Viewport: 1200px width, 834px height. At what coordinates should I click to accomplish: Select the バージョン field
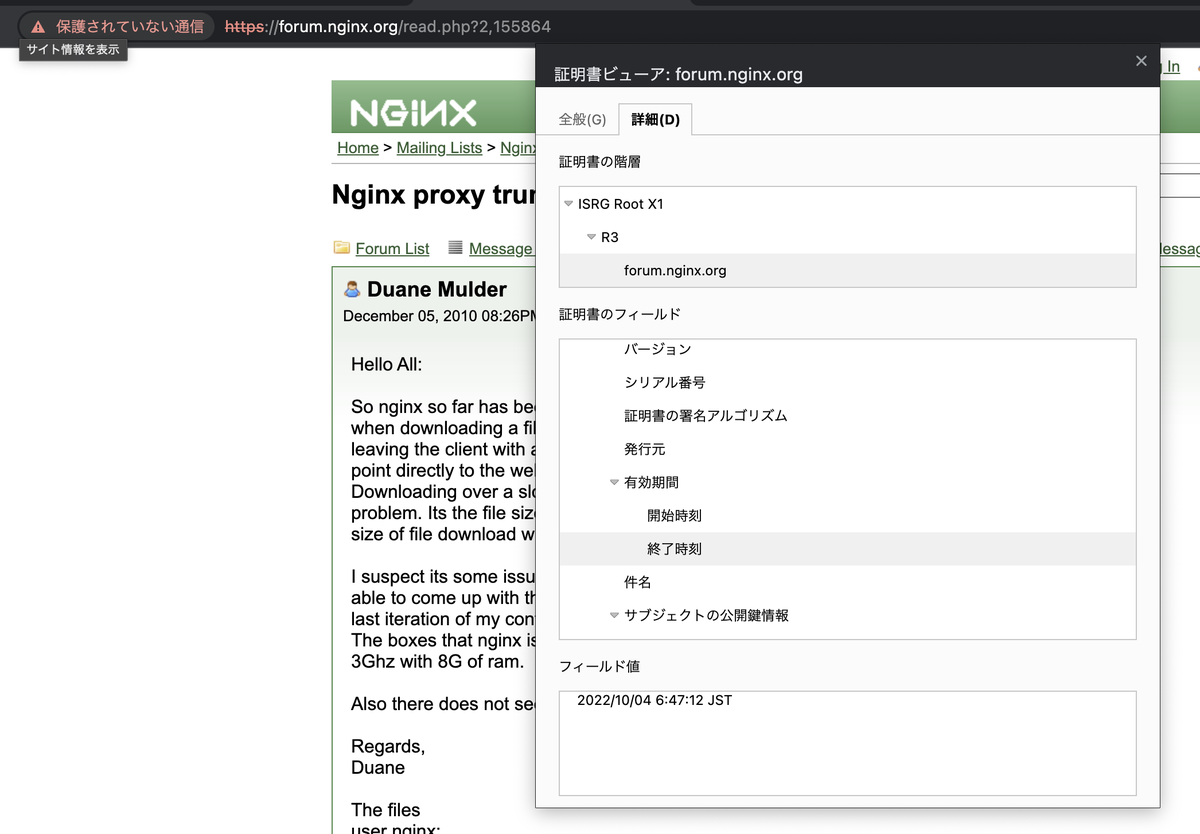848,349
